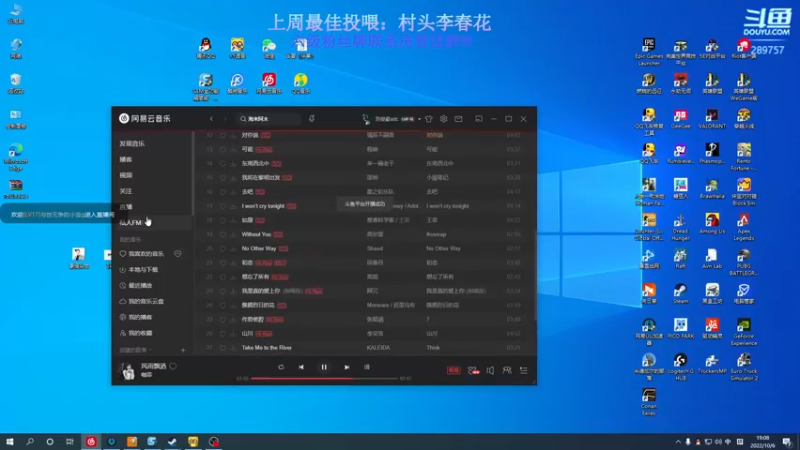The image size is (800, 450).
Task: Open artist Shaed link
Action: 374,248
